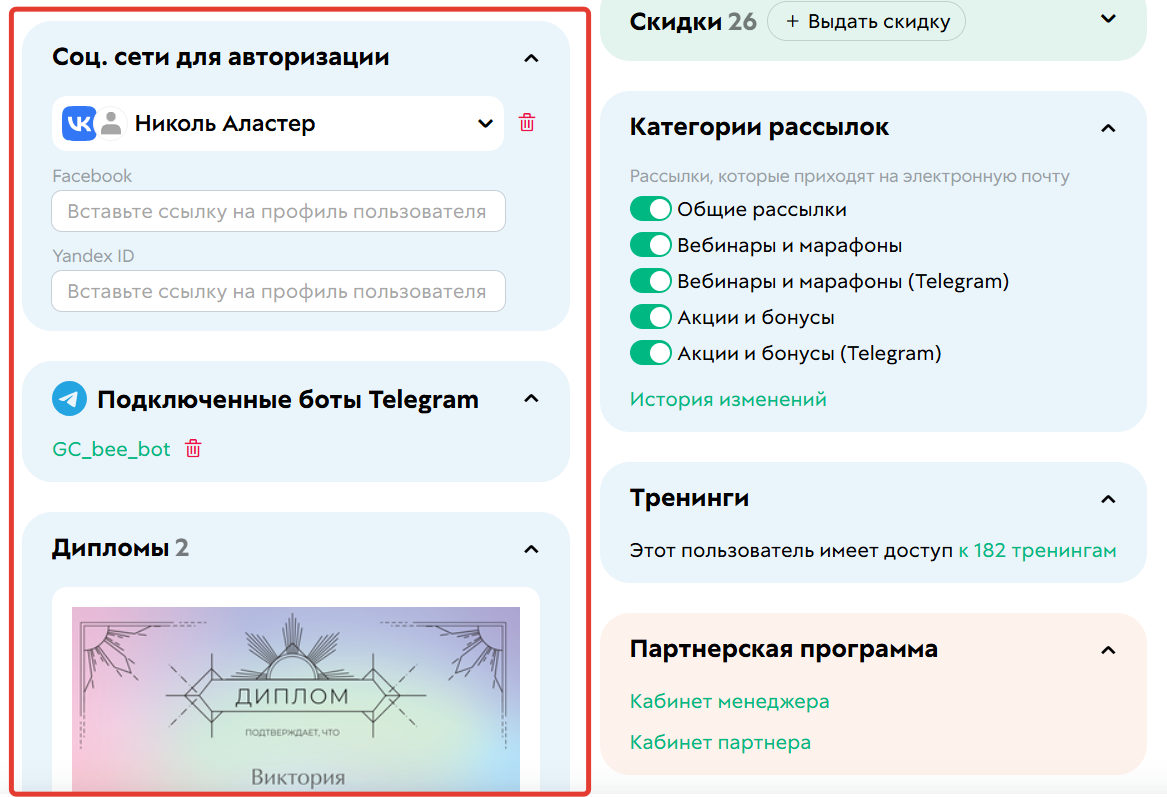Click the Telegram icon in the bots panel

(x=66, y=398)
